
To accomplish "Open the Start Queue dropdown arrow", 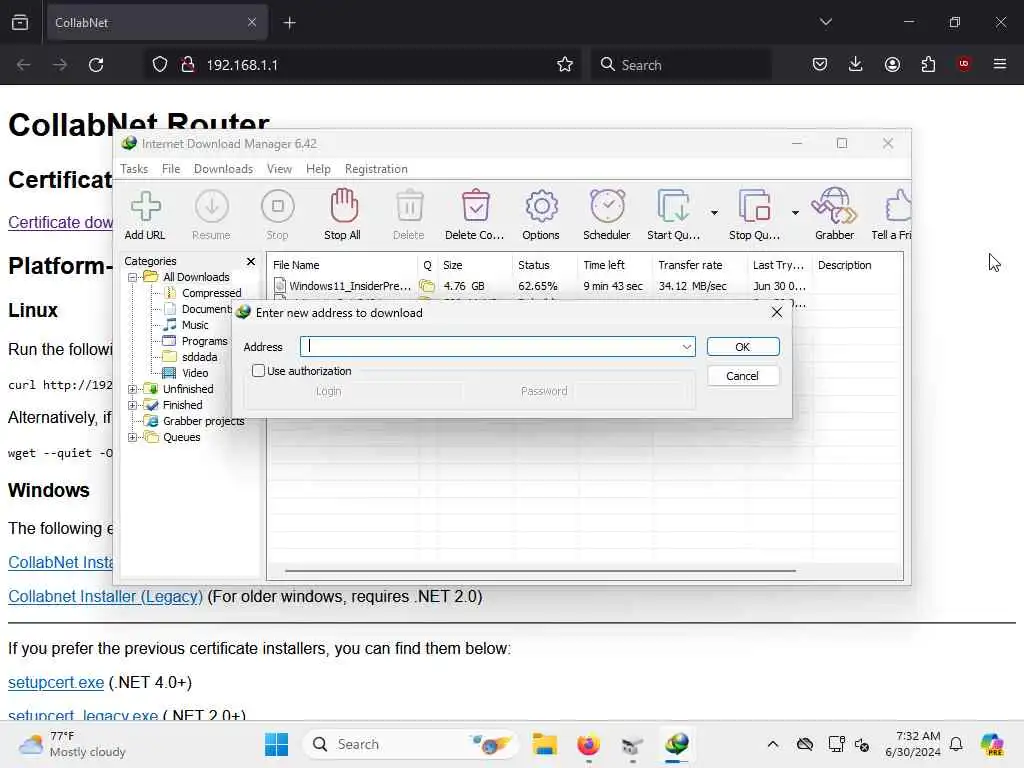I will pos(714,213).
